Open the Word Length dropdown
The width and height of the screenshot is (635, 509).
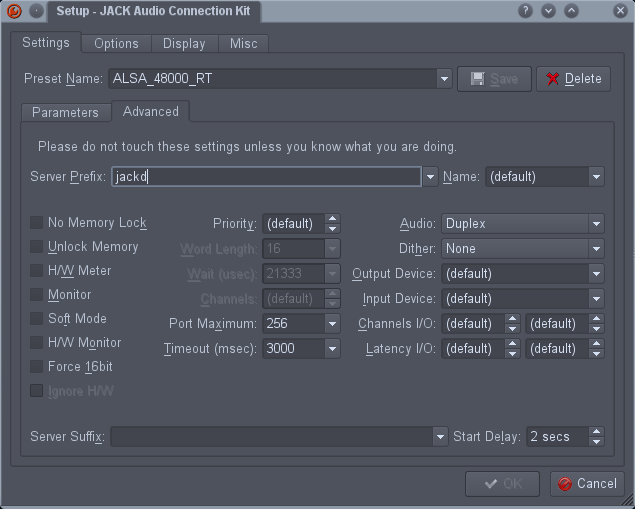click(x=332, y=249)
